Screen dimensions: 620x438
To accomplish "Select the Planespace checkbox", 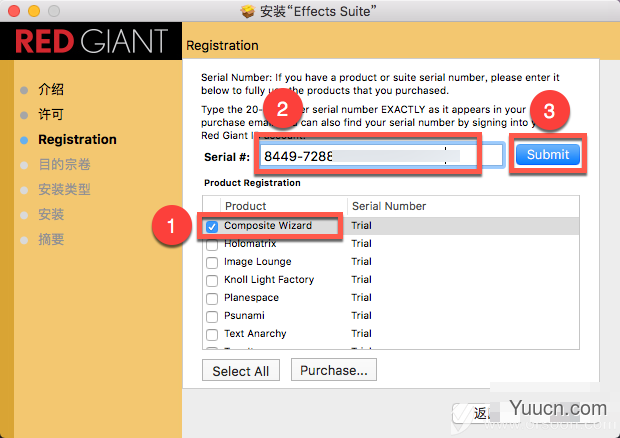I will (x=212, y=299).
